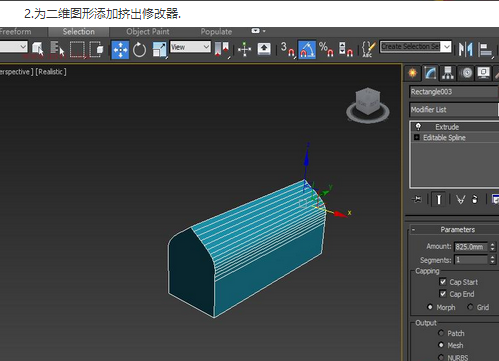Choose the Rectangular Selection Region tool
The width and height of the screenshot is (499, 361).
tap(77, 49)
